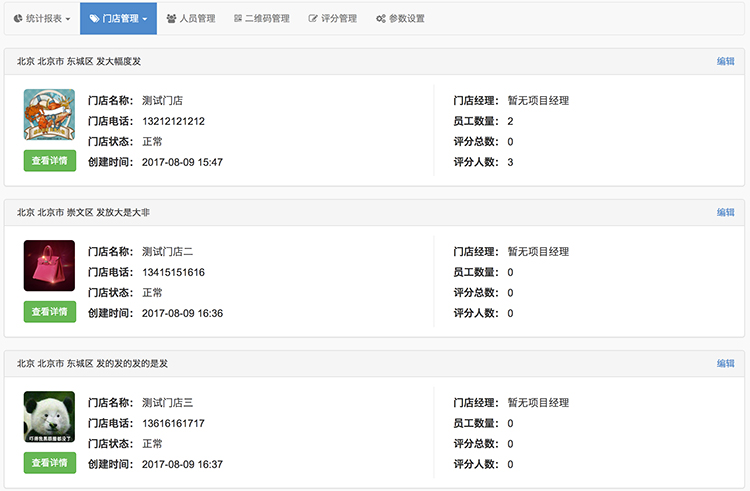Open the 二维码管理 menu item
The width and height of the screenshot is (750, 491).
coord(262,19)
